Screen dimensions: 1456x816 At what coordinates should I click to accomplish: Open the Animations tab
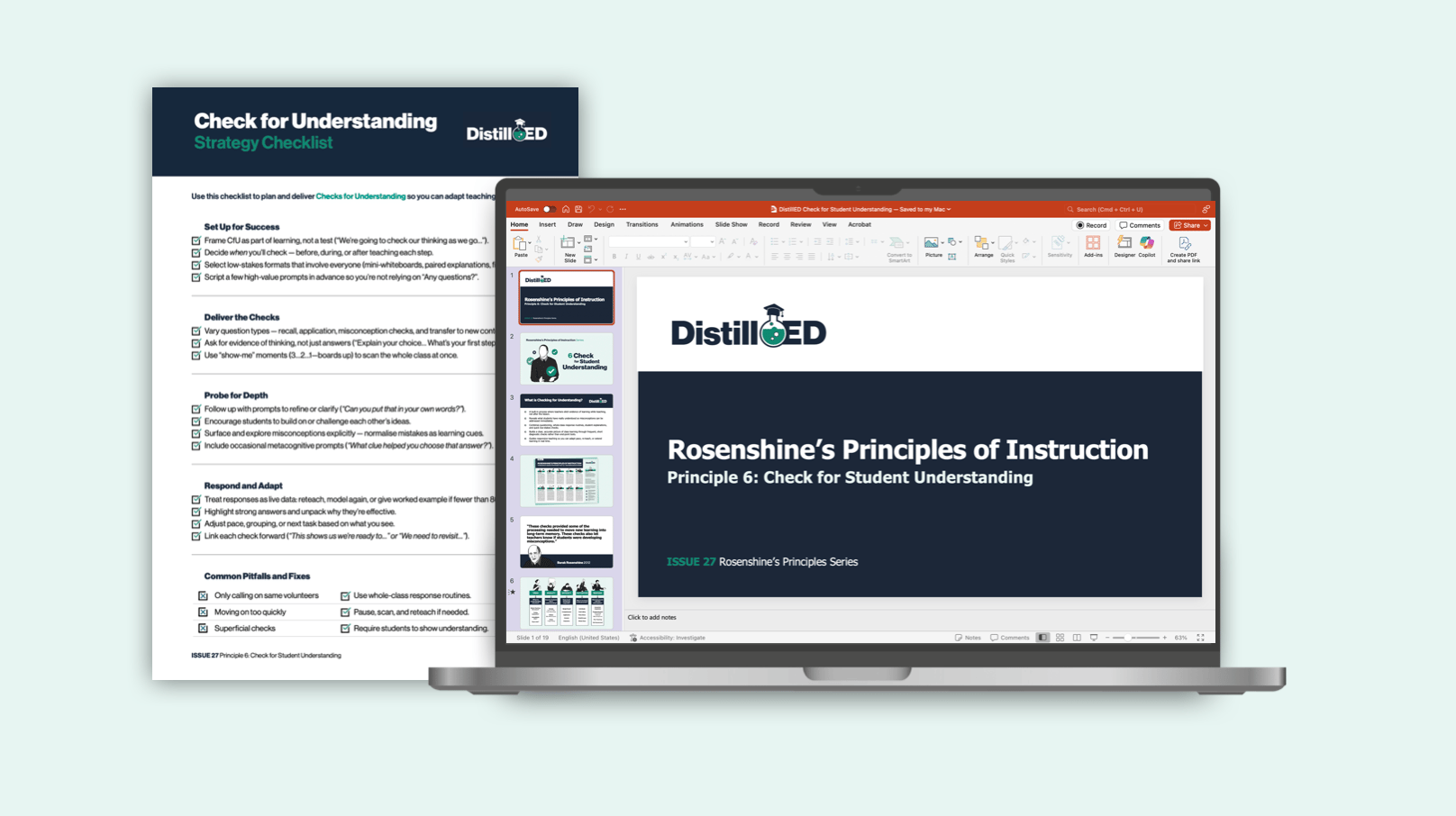coord(687,224)
